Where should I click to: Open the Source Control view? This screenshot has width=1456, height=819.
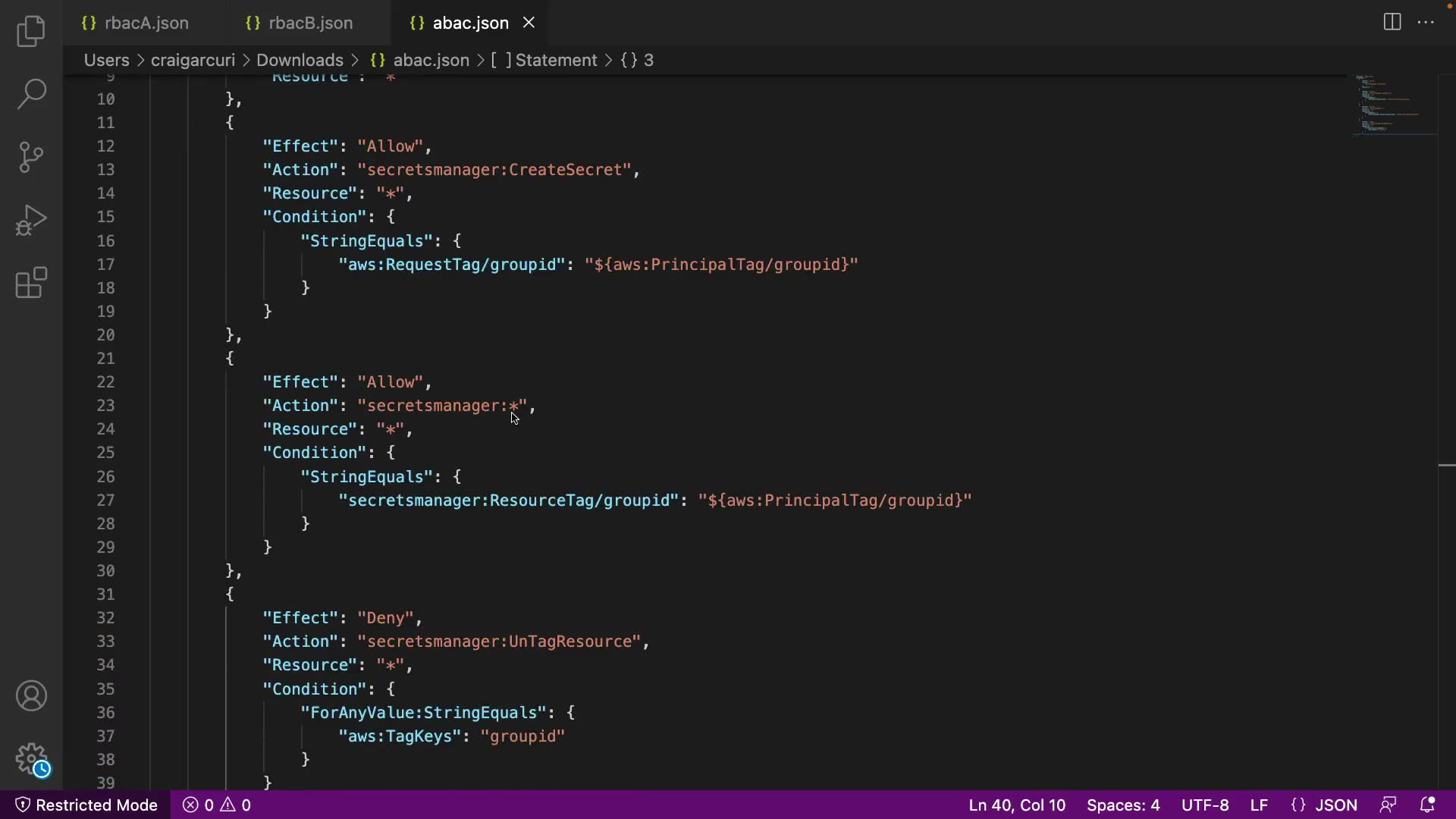(31, 157)
